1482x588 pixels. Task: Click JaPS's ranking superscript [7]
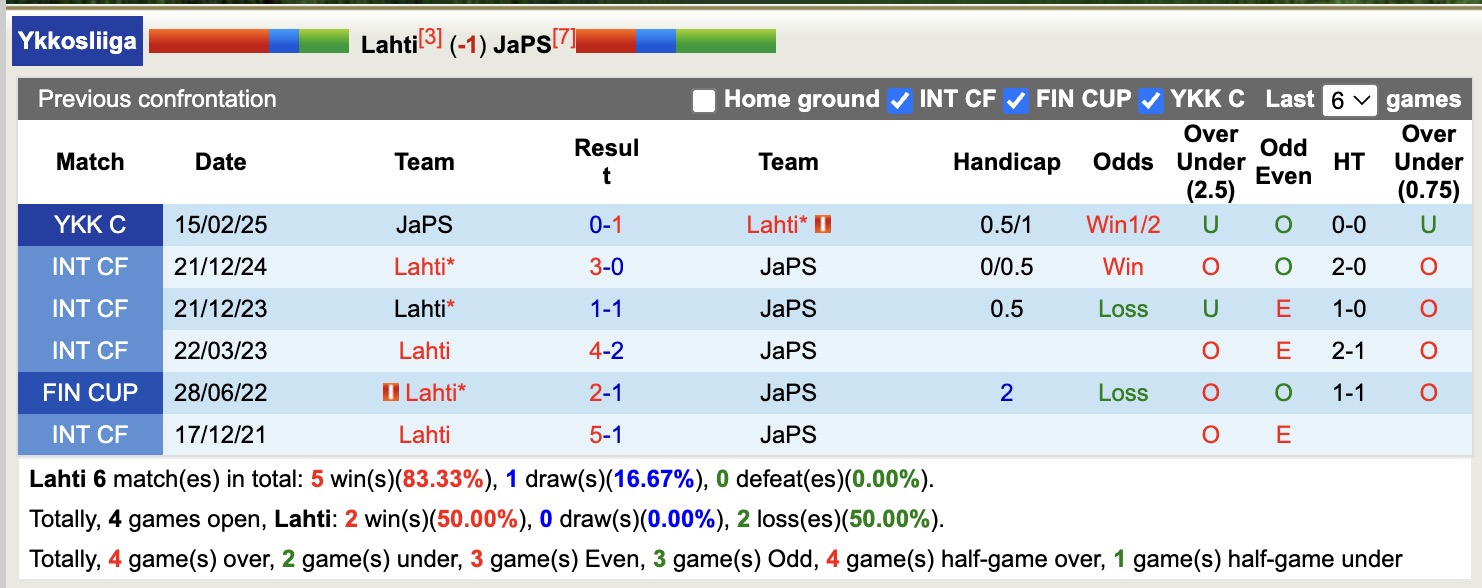pyautogui.click(x=564, y=38)
